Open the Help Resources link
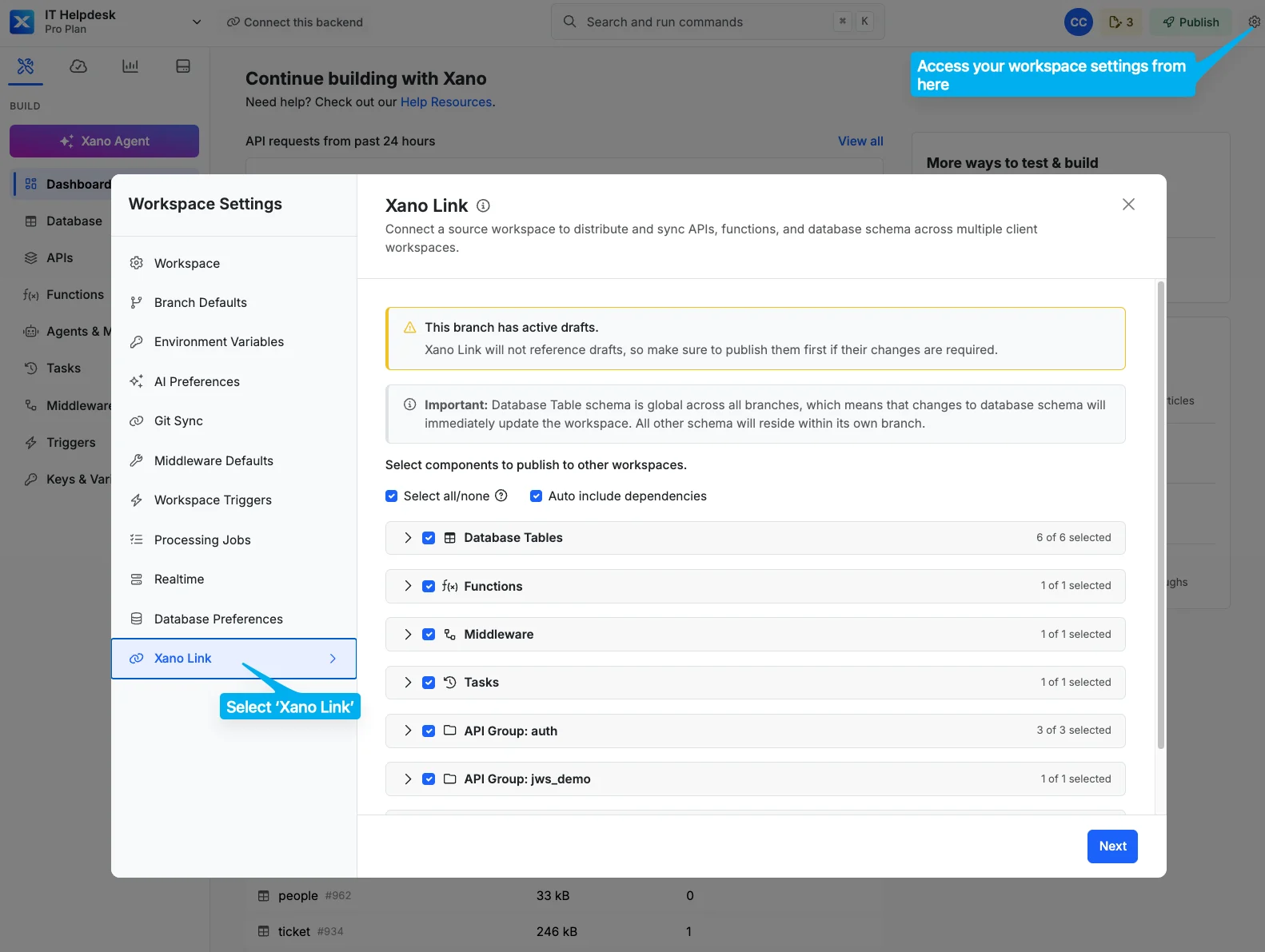Image resolution: width=1265 pixels, height=952 pixels. coord(446,102)
